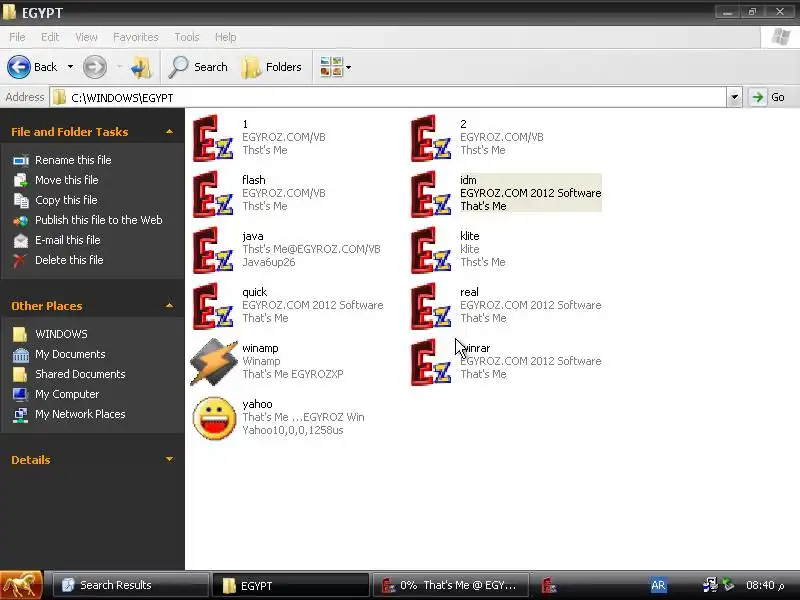Image resolution: width=800 pixels, height=600 pixels.
Task: Click the second system tray notification icon
Action: (x=728, y=585)
